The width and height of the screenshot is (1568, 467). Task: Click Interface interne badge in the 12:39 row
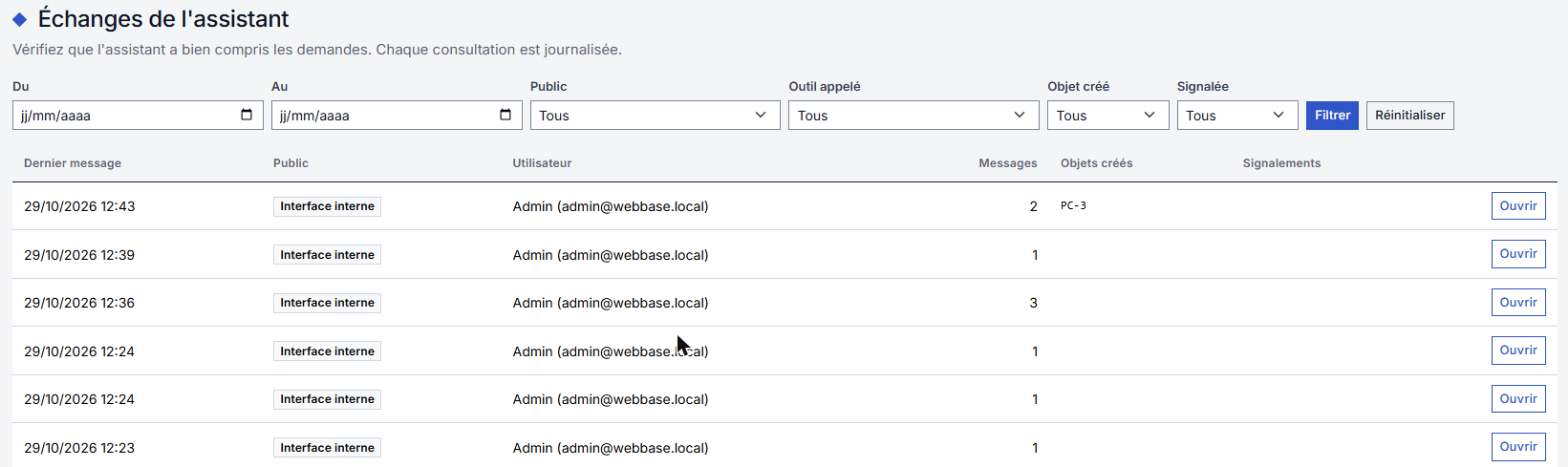pyautogui.click(x=327, y=254)
